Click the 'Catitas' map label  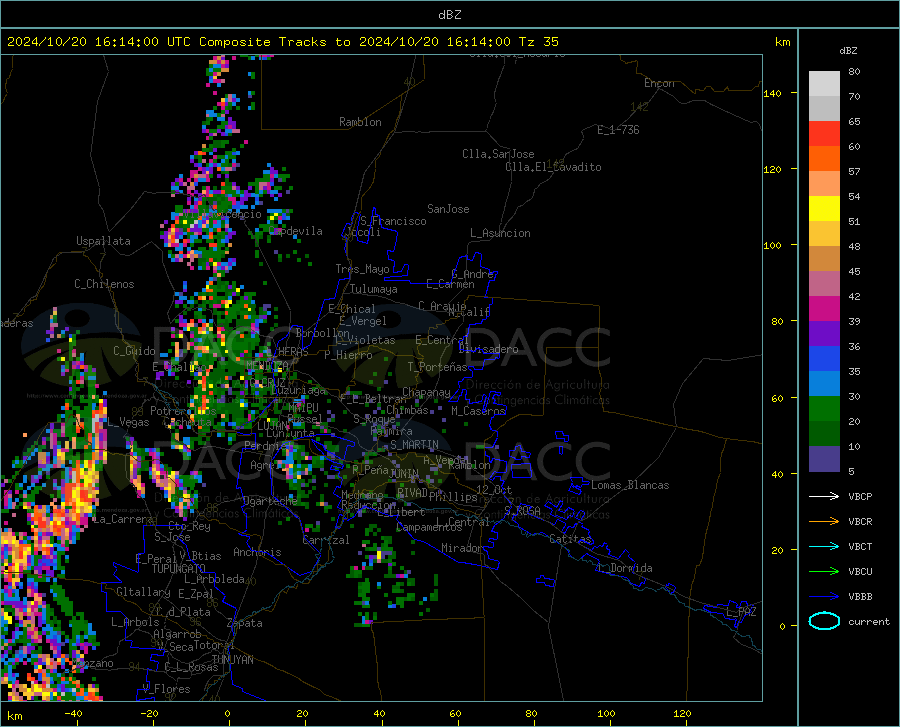[x=570, y=539]
